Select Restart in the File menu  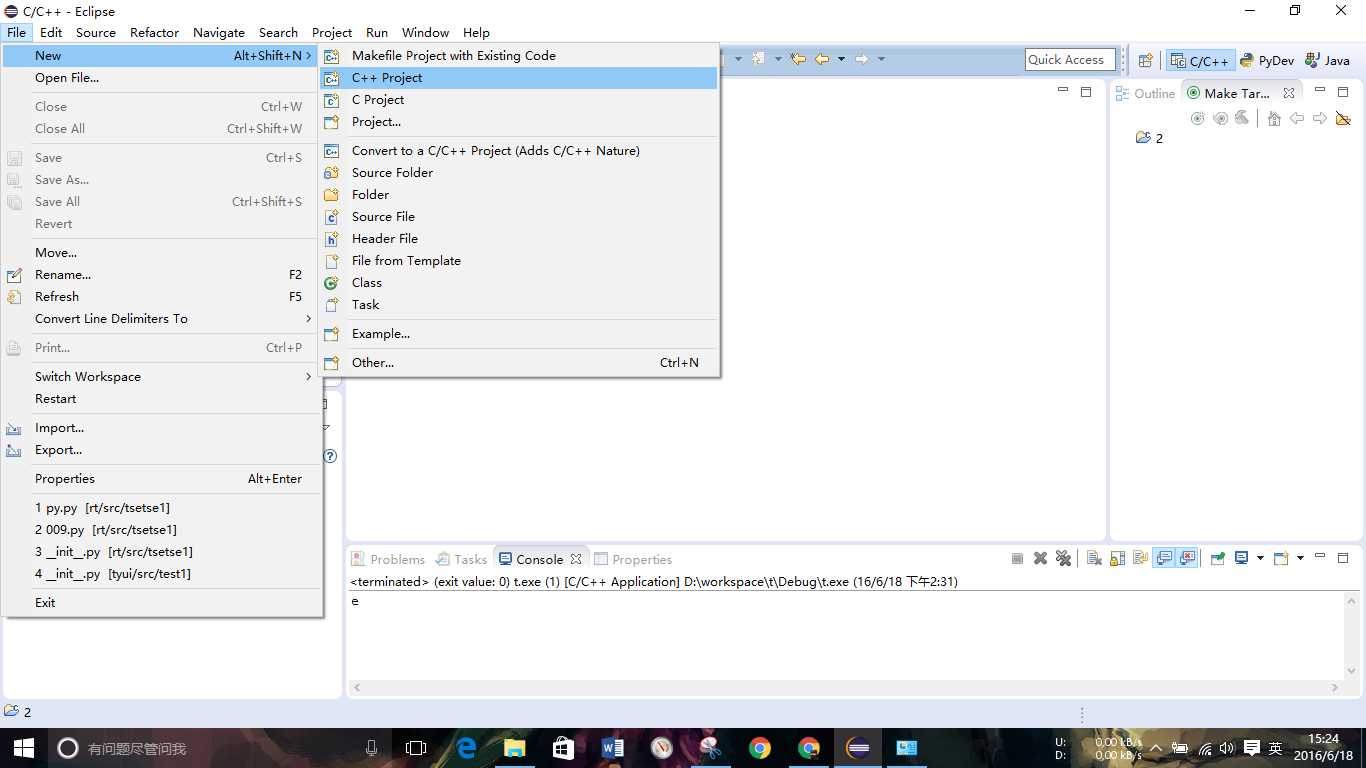[161, 399]
